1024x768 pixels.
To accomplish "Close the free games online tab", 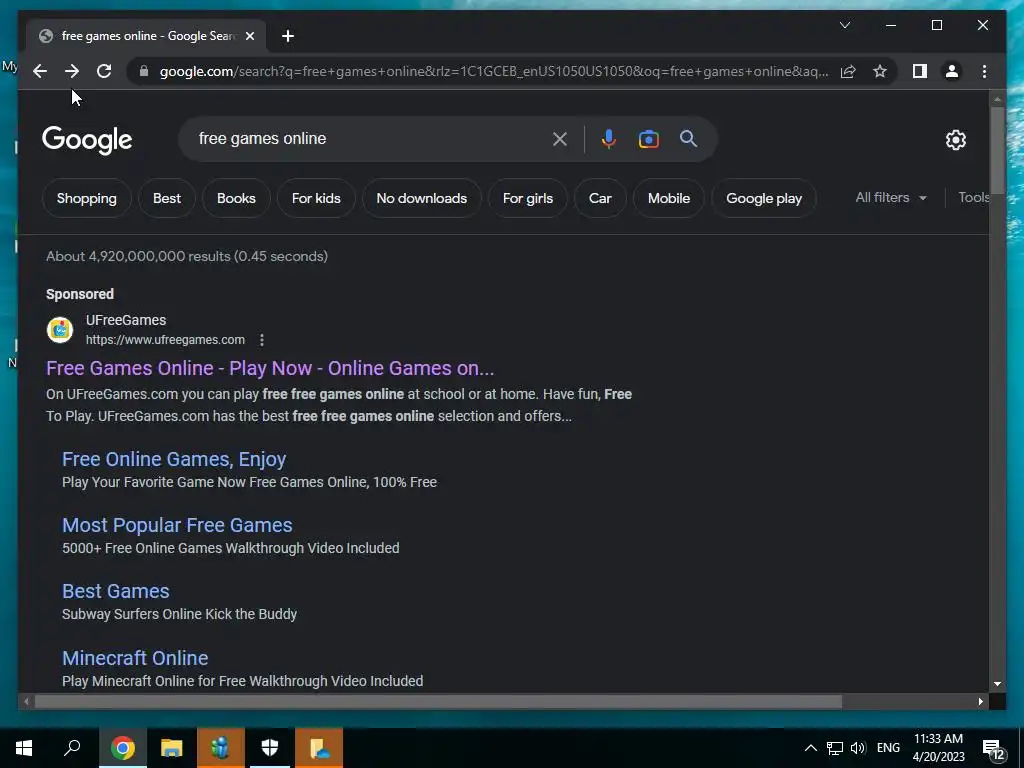I will click(249, 36).
